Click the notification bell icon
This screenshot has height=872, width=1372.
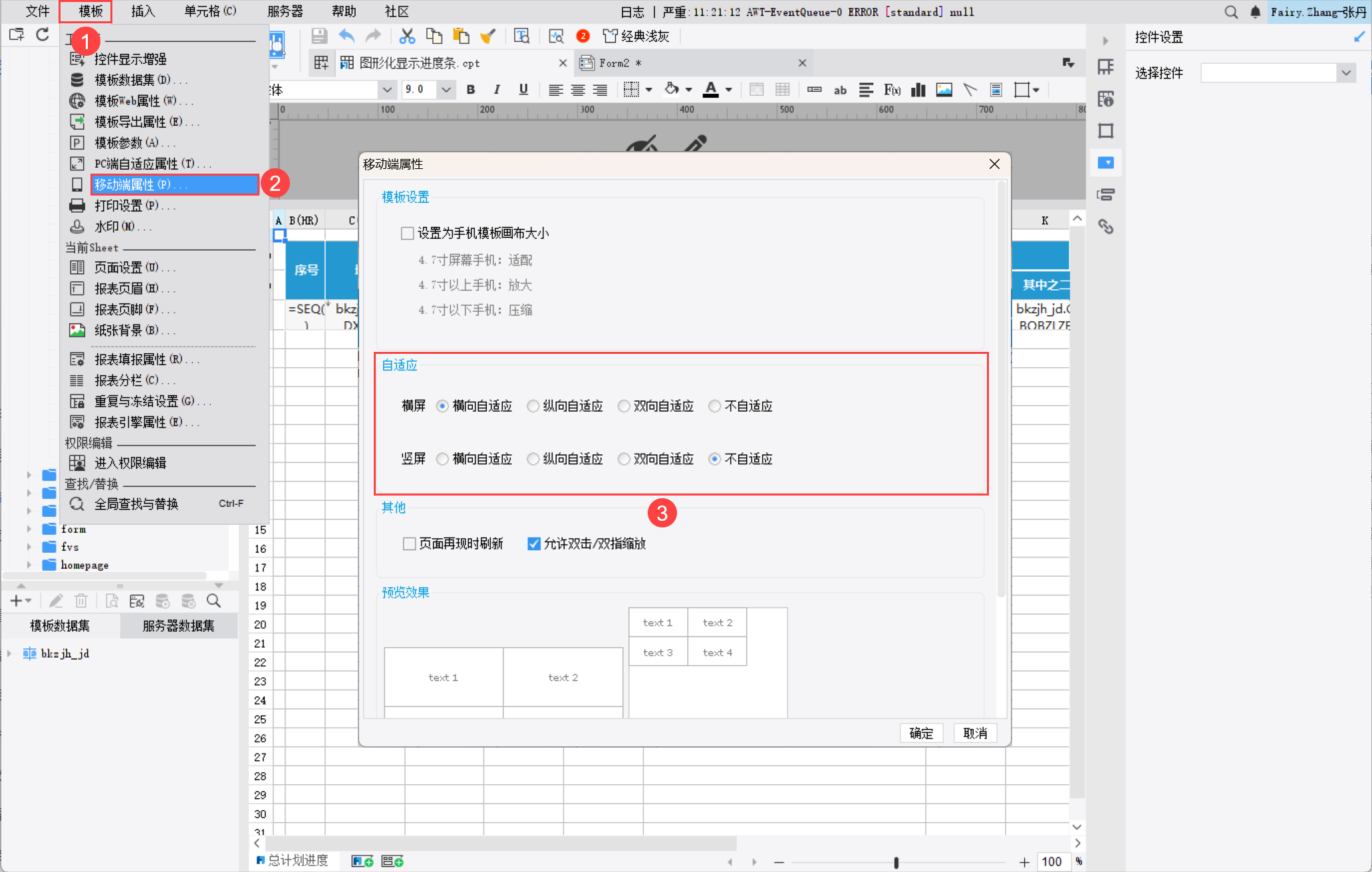click(1255, 12)
